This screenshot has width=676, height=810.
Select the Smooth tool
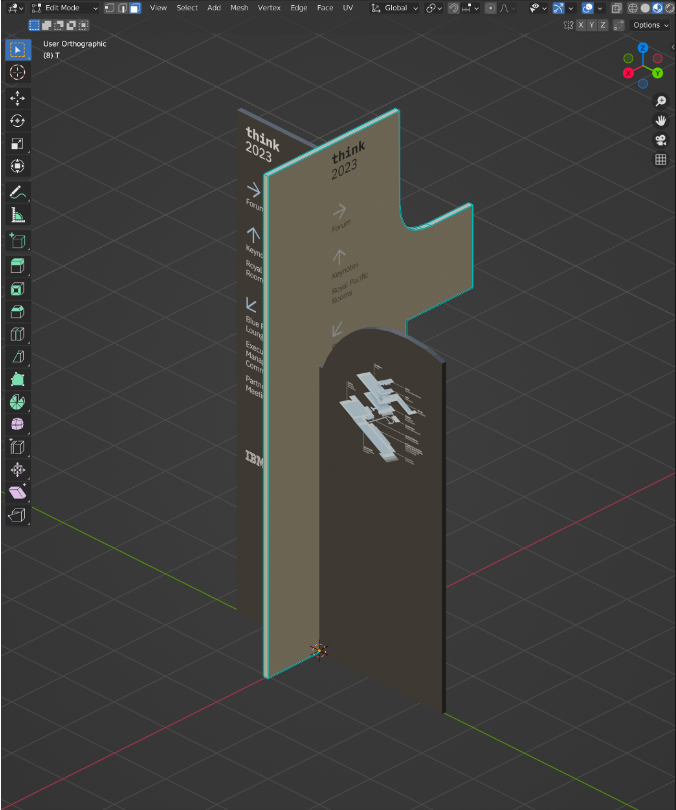(x=18, y=425)
